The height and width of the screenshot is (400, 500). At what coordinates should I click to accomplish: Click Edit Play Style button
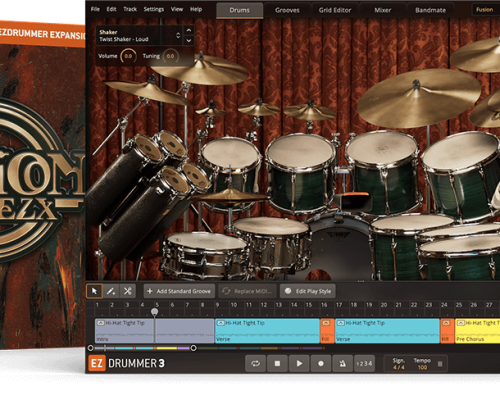(x=308, y=291)
